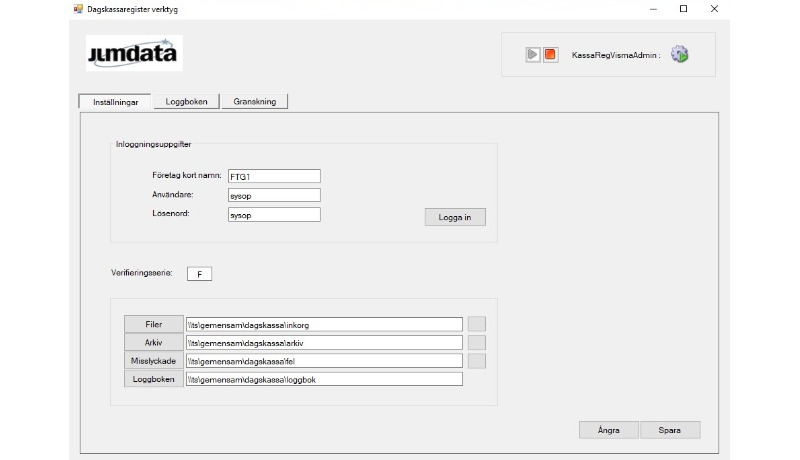Click the Företag kort namn input field
The width and height of the screenshot is (800, 460).
[274, 176]
